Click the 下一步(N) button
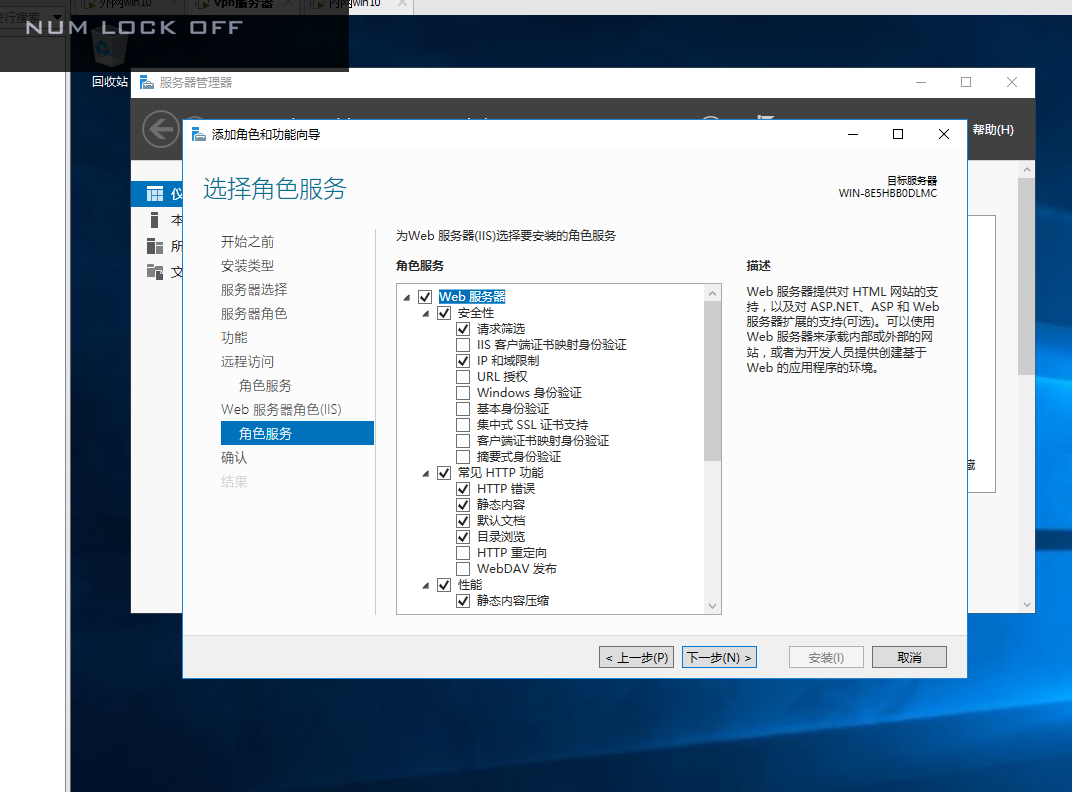Viewport: 1072px width, 792px height. point(719,657)
